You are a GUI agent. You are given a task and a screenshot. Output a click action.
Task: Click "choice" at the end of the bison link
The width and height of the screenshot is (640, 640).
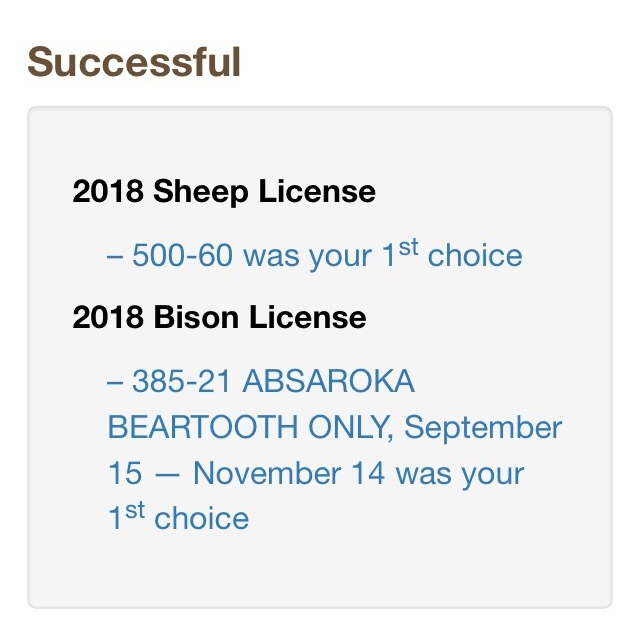[202, 519]
